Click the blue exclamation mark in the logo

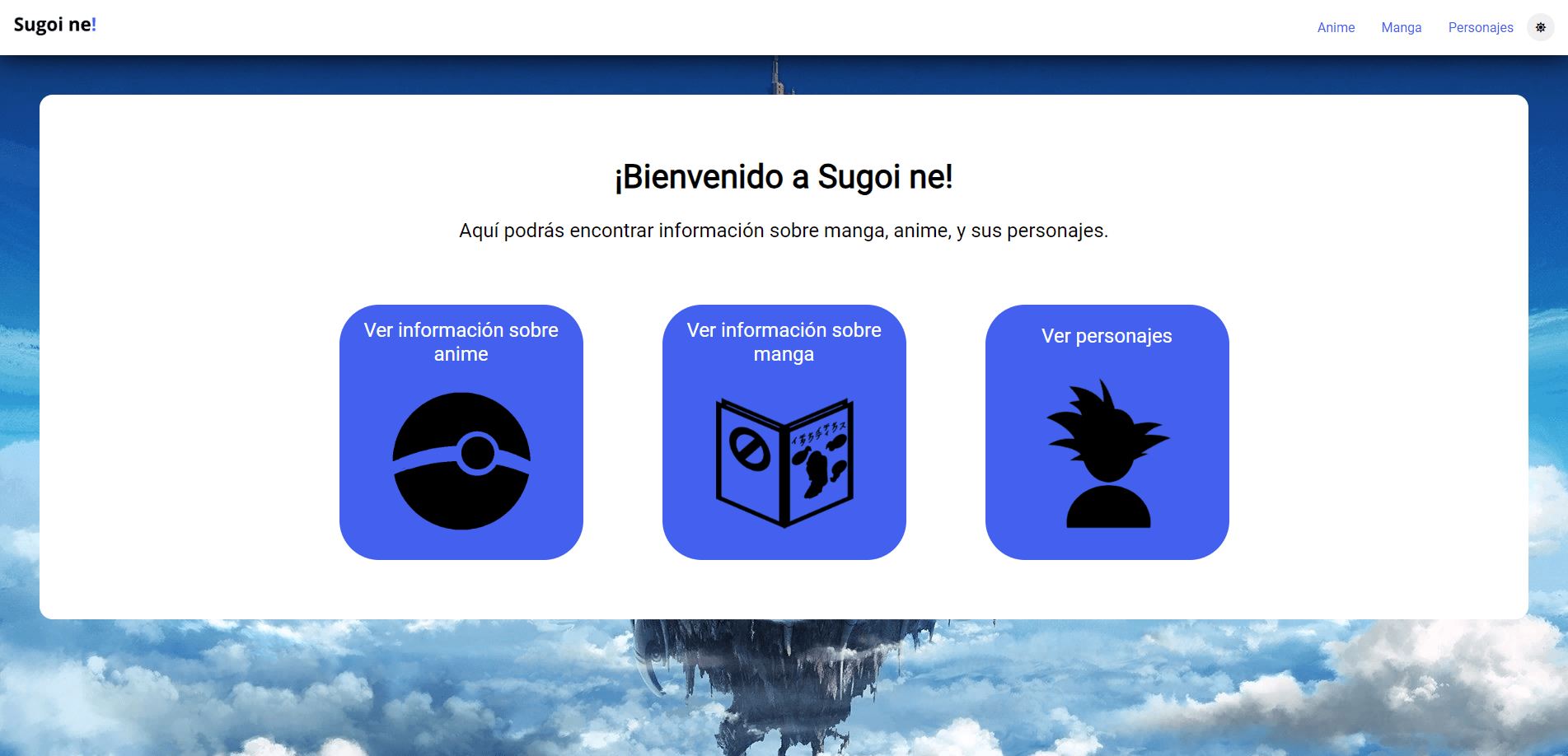tap(94, 25)
